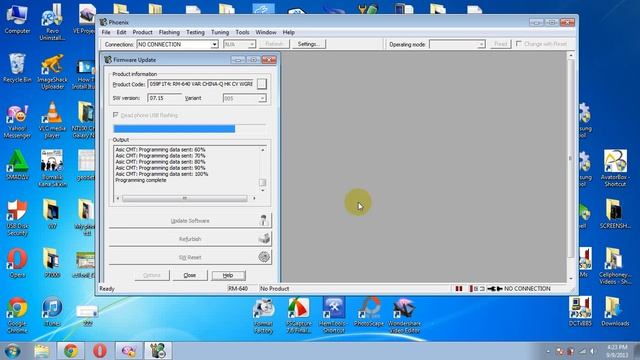The width and height of the screenshot is (640, 360).
Task: Launch Wondershare Video Editor icon
Action: click(x=404, y=316)
